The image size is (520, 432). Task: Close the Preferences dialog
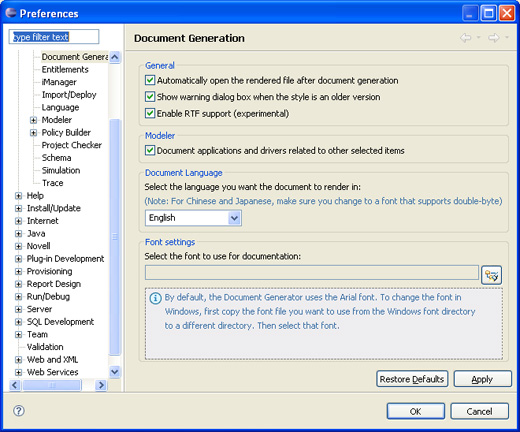click(507, 14)
